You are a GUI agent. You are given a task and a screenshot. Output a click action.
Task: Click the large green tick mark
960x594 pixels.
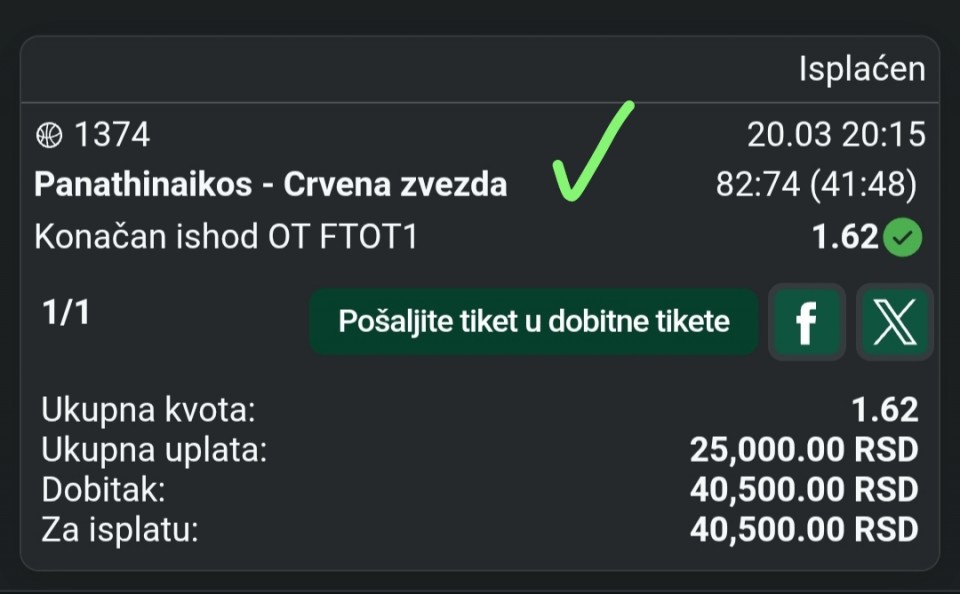(592, 150)
